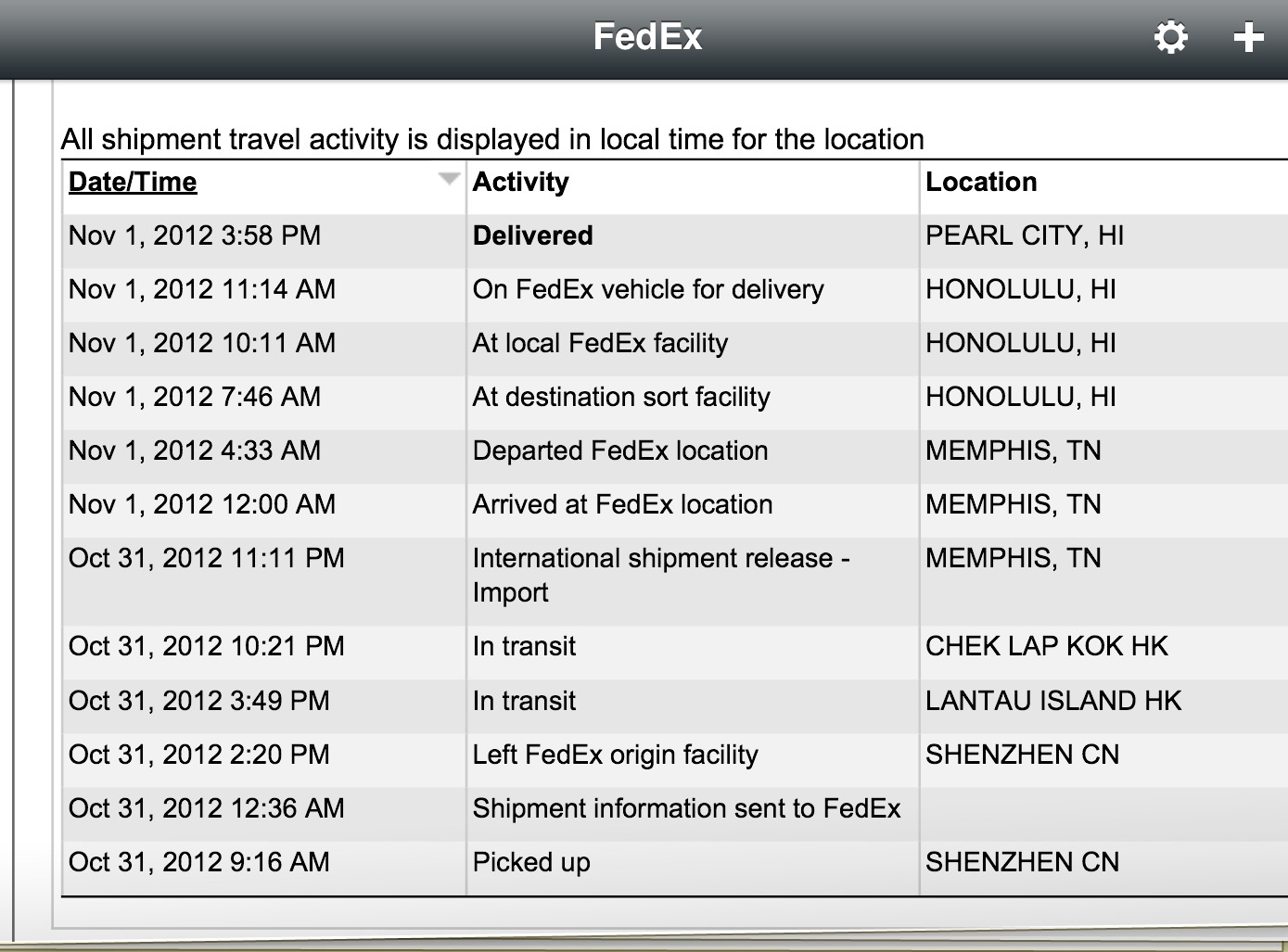The height and width of the screenshot is (952, 1288).
Task: Click the CHEK LAP KOK HK location
Action: [1047, 646]
